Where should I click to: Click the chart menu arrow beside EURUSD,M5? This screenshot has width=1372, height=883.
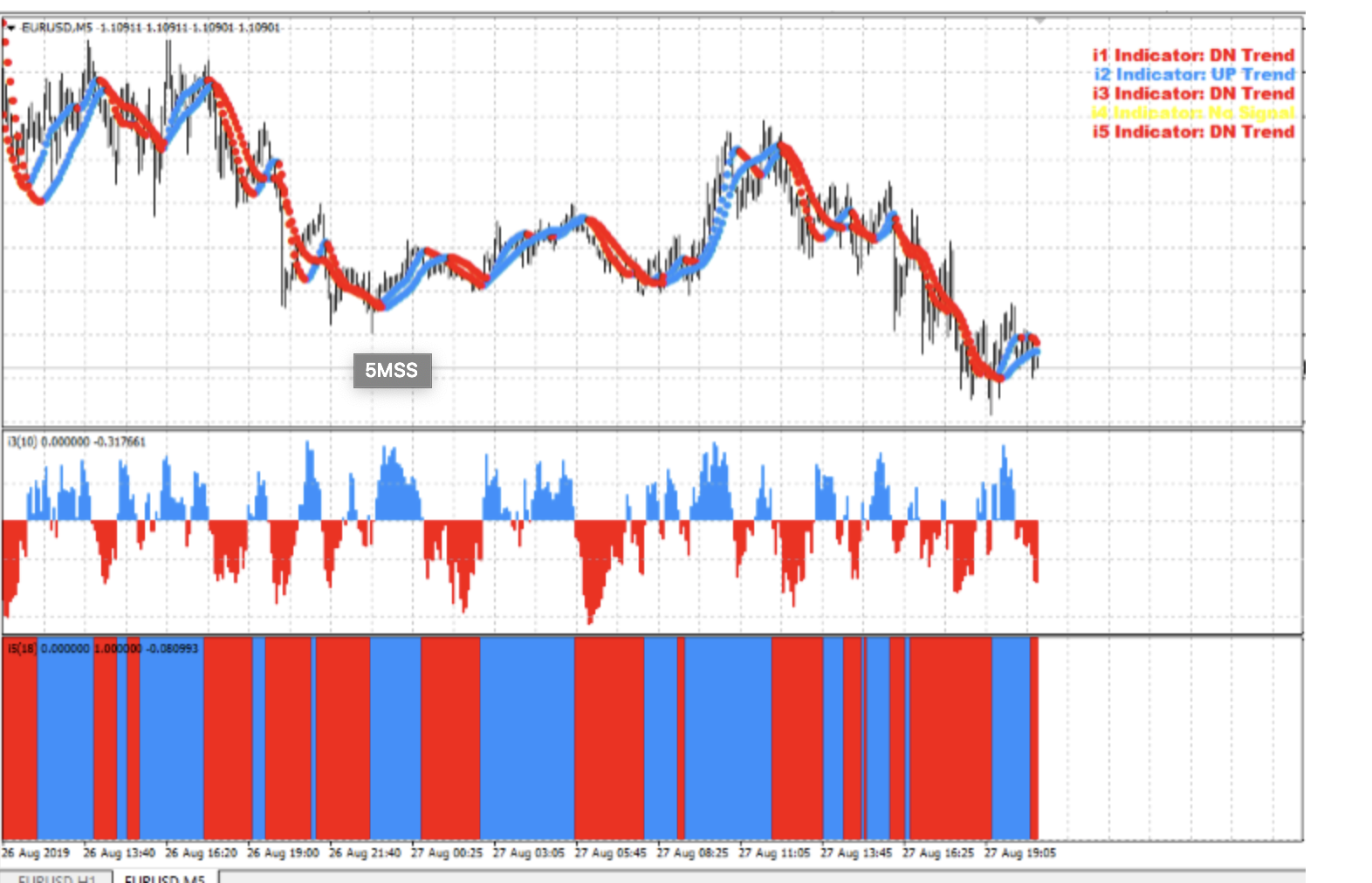10,28
